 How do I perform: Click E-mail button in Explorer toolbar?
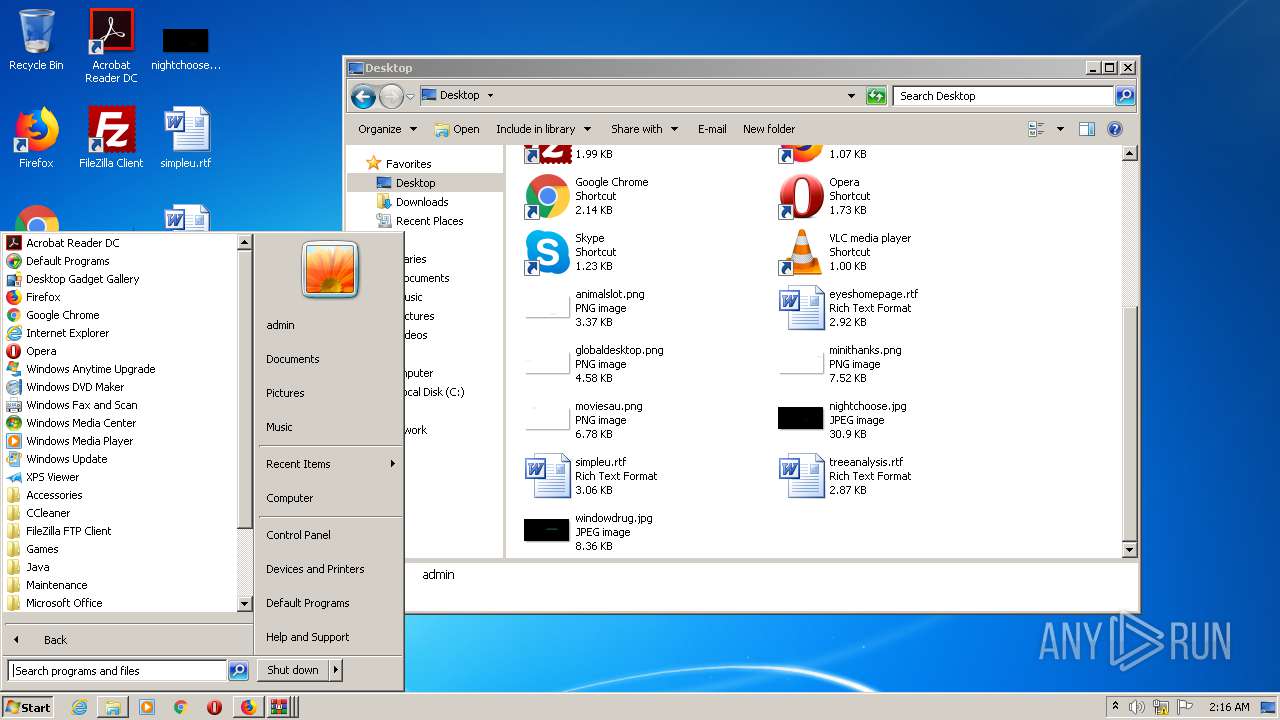coord(712,129)
